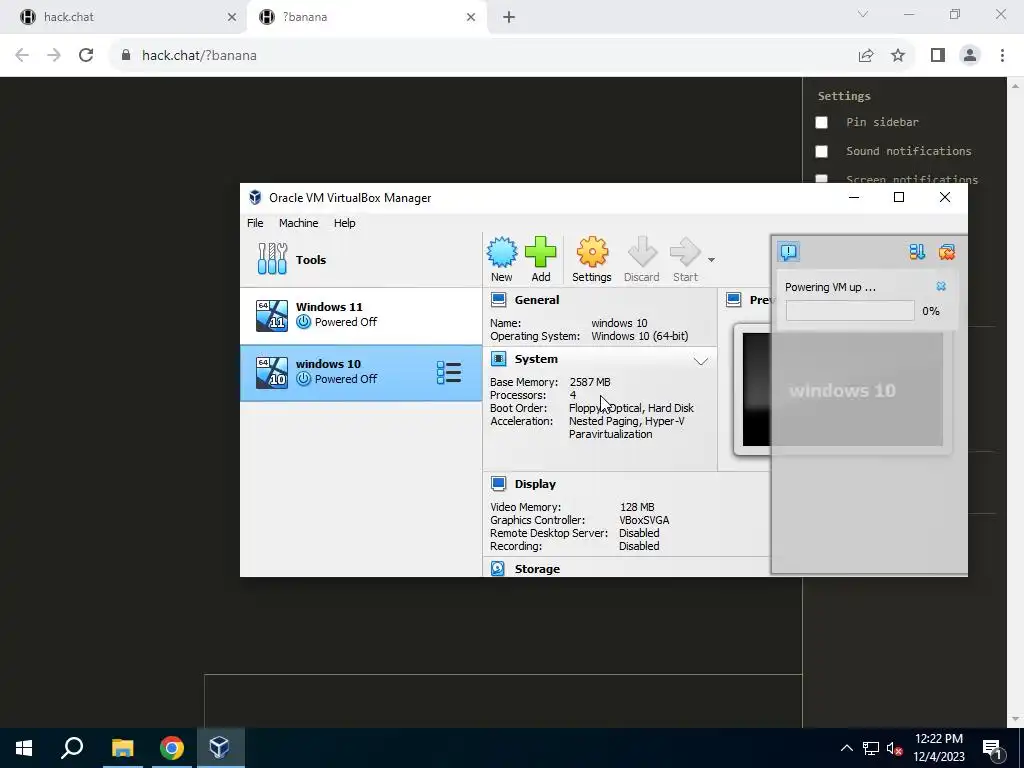Click the muted volume tray icon
Screen dimensions: 1024x768
(894, 748)
